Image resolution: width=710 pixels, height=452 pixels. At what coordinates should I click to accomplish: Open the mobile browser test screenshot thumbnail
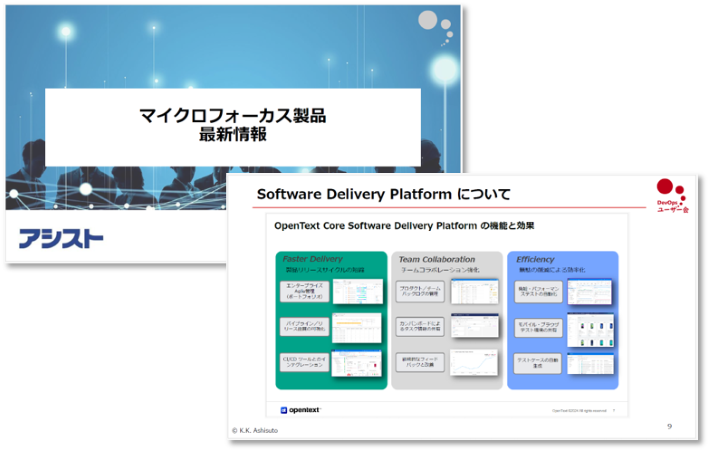point(591,329)
